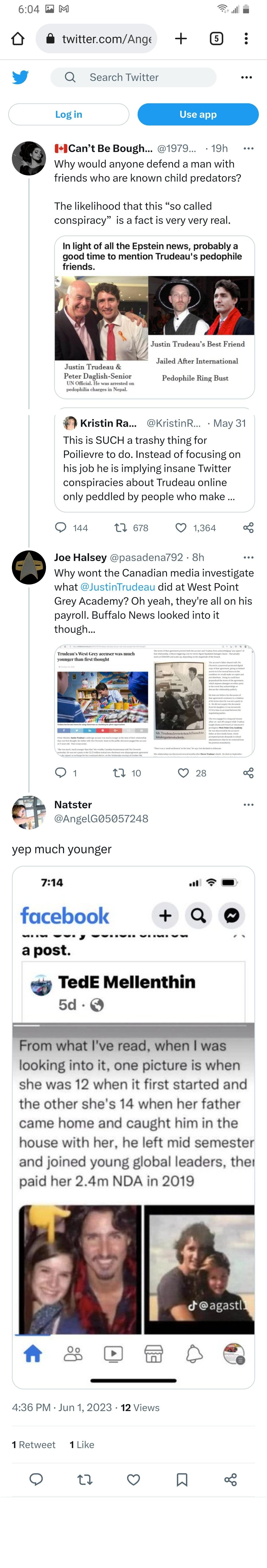Image resolution: width=267 pixels, height=1568 pixels.
Task: Tap the browser home icon
Action: point(18,39)
